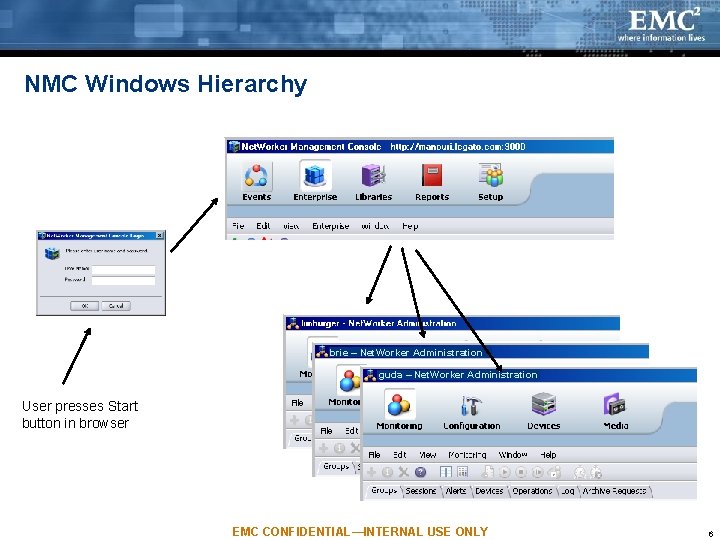The image size is (720, 540).
Task: Open Monitoring menu in guda window
Action: [467, 455]
